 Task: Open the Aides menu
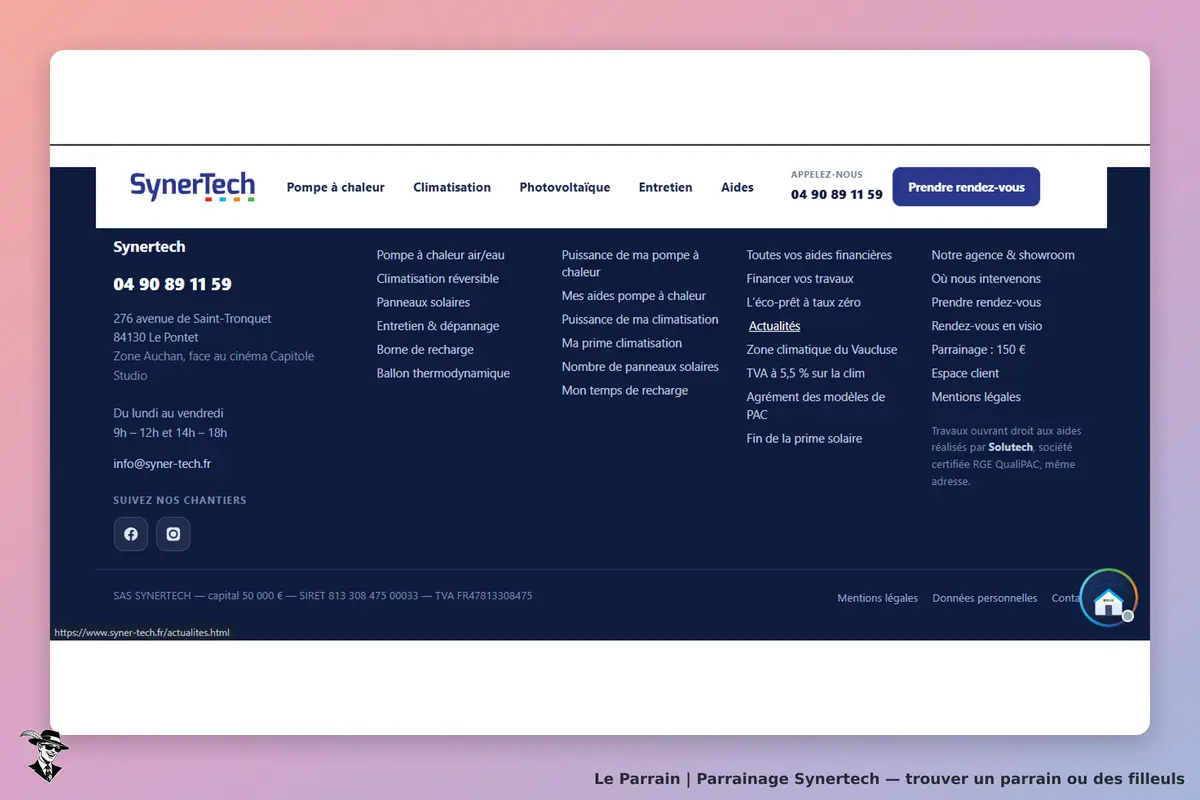click(x=738, y=187)
